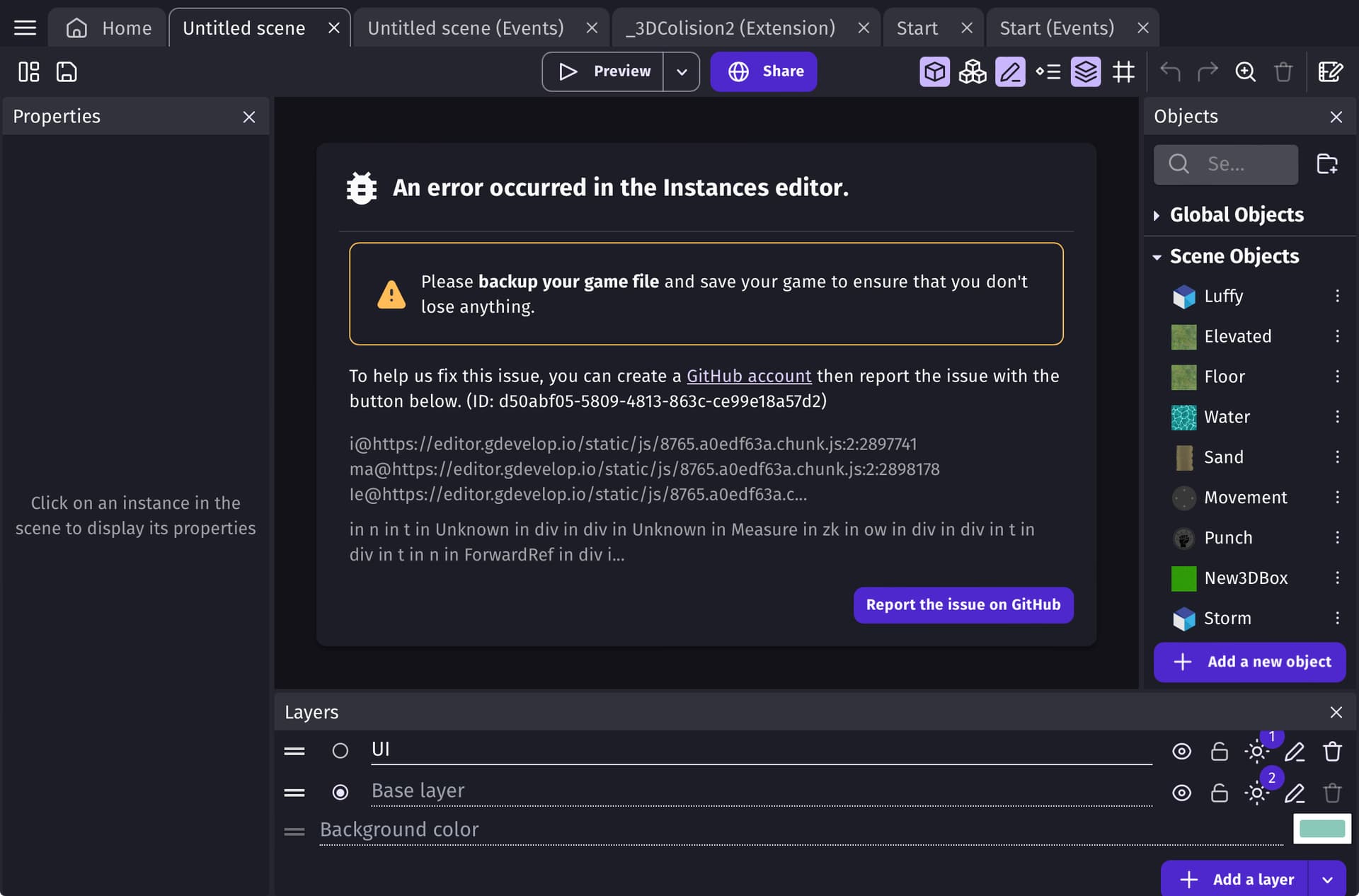The image size is (1359, 896).
Task: Open the object groups editor
Action: 973,71
